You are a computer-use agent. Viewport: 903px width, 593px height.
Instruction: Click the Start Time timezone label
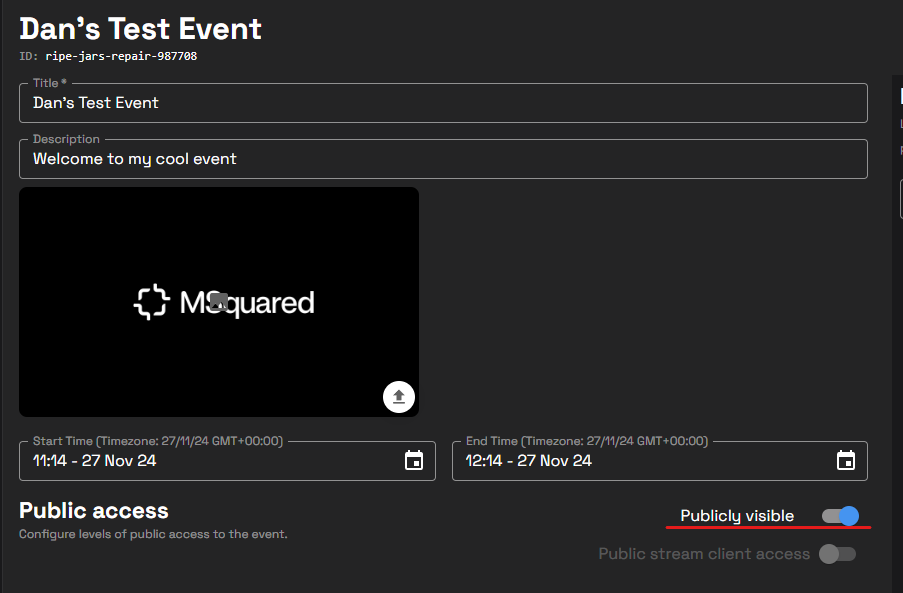(158, 441)
